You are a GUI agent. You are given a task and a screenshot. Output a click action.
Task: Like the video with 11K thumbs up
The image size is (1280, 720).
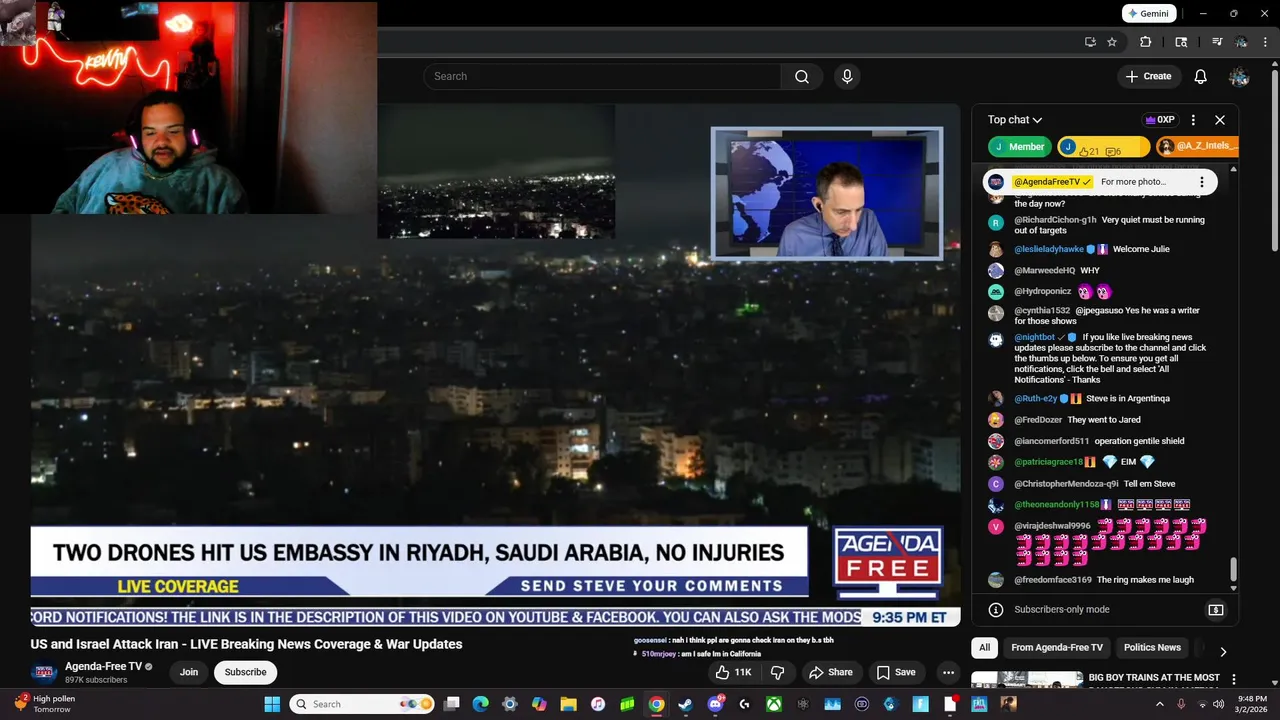pos(733,672)
